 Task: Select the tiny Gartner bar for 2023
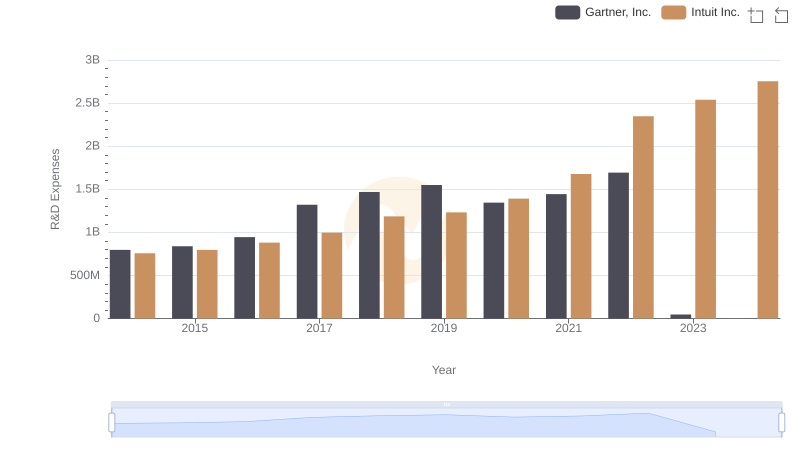point(681,316)
